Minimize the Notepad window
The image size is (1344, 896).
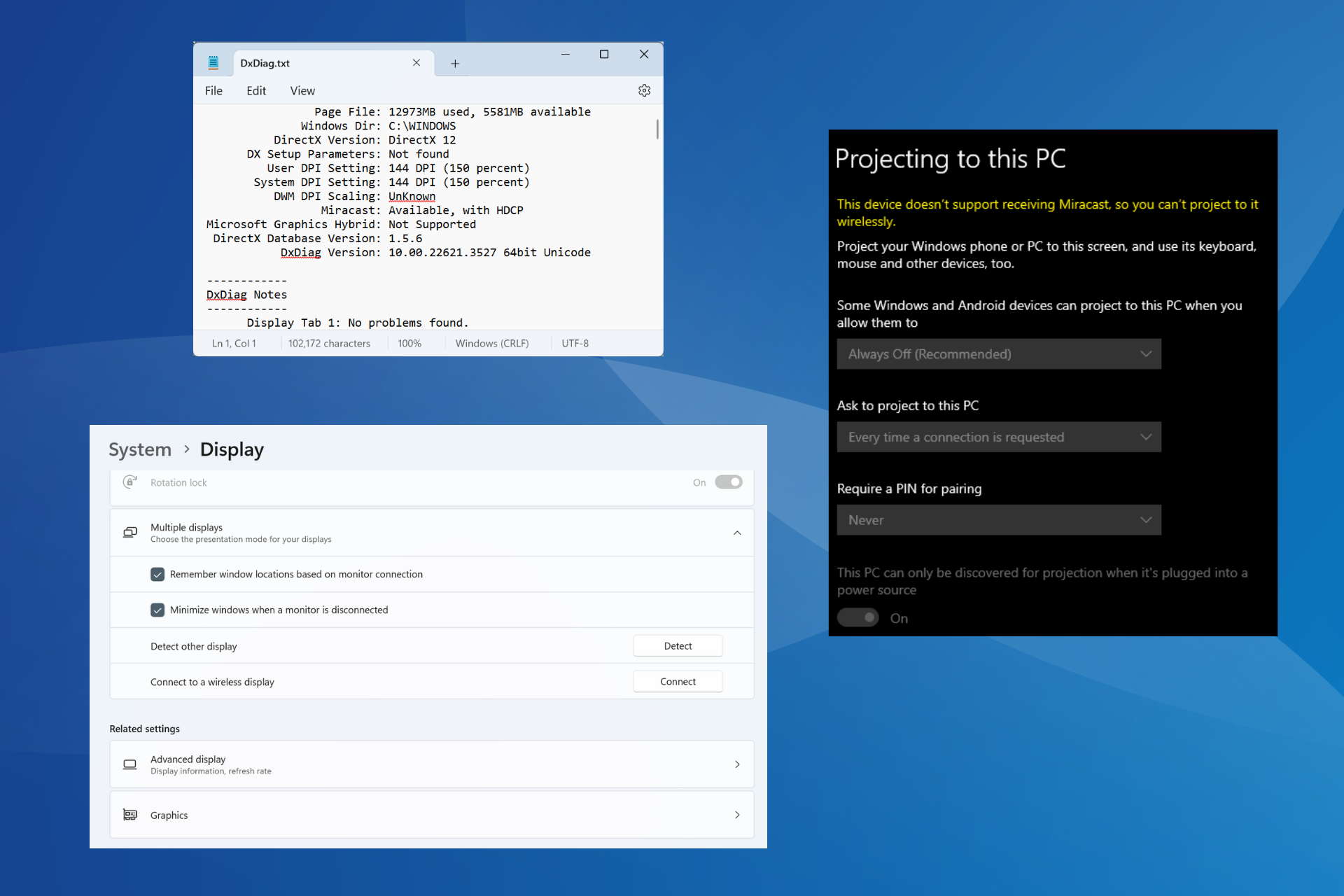pos(566,55)
